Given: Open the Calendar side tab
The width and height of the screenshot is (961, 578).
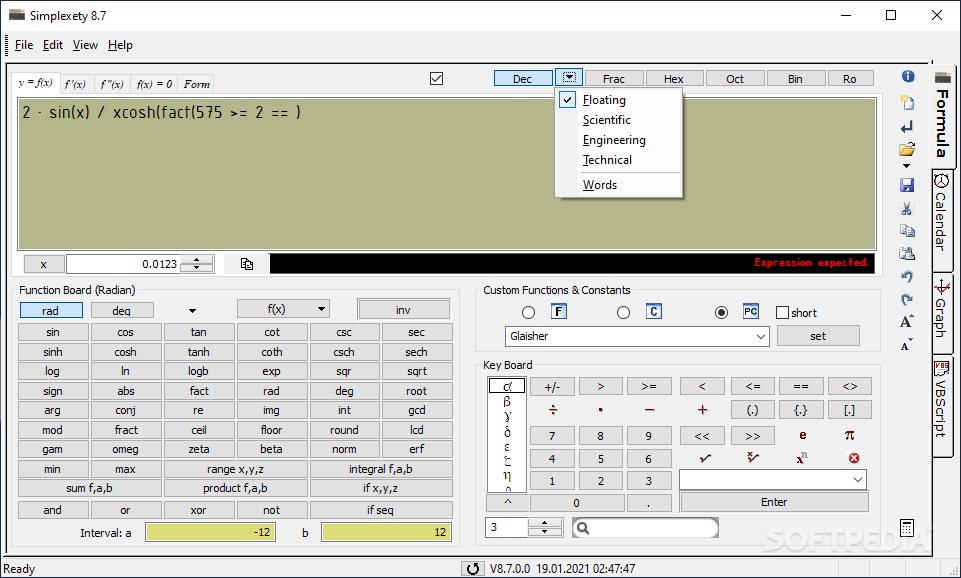Looking at the screenshot, I should tap(941, 219).
